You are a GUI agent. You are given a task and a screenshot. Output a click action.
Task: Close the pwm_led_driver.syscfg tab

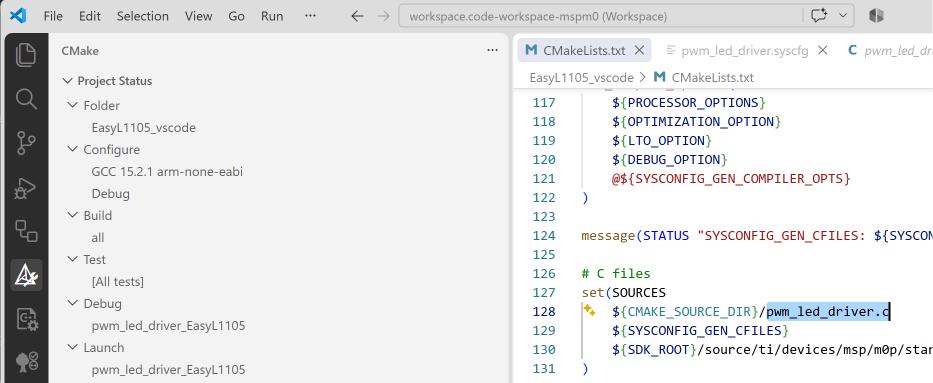[x=823, y=51]
